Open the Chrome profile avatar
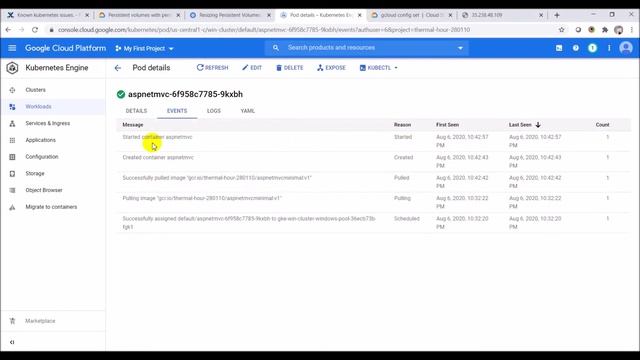Image resolution: width=640 pixels, height=360 pixels. pyautogui.click(x=619, y=30)
